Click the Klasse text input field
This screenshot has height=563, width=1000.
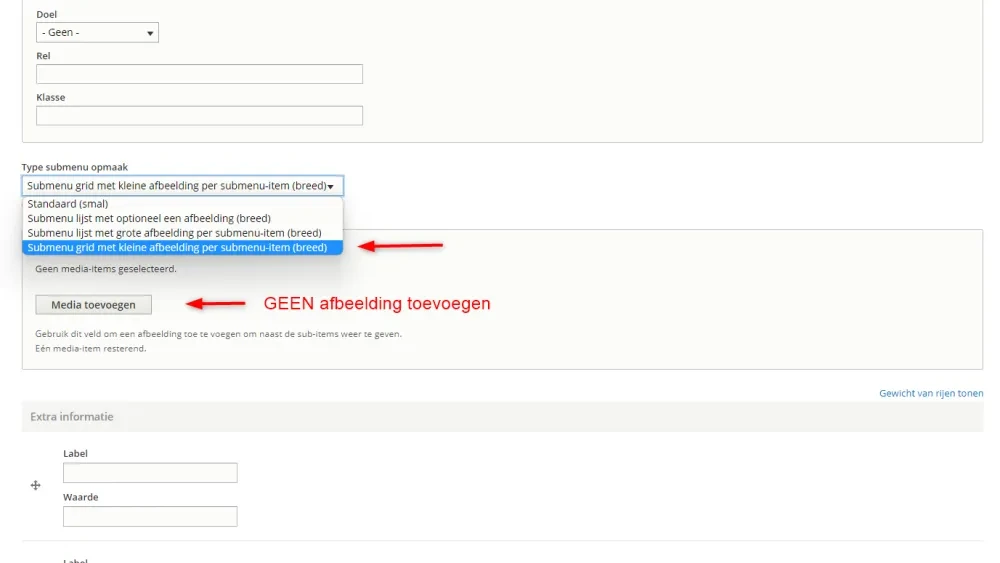[x=199, y=115]
